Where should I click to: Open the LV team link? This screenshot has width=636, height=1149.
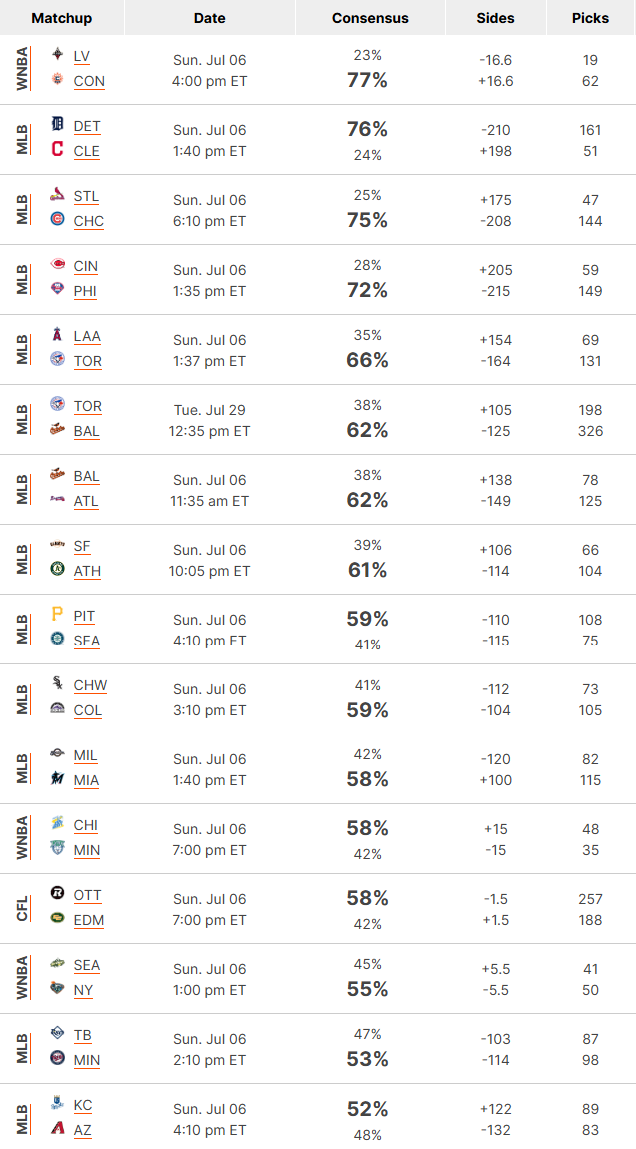click(x=82, y=56)
